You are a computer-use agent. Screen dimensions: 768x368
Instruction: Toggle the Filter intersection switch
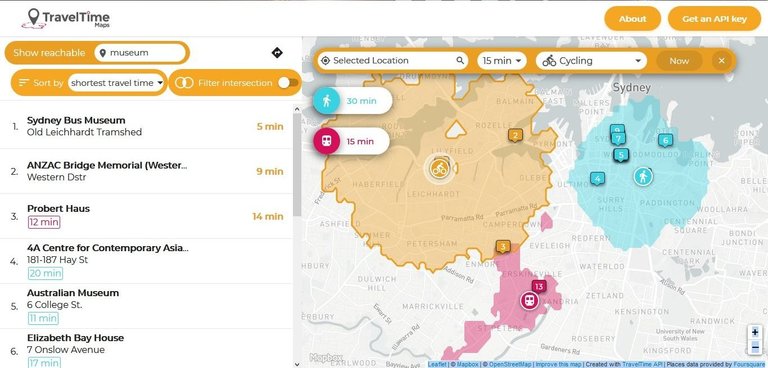pyautogui.click(x=288, y=83)
